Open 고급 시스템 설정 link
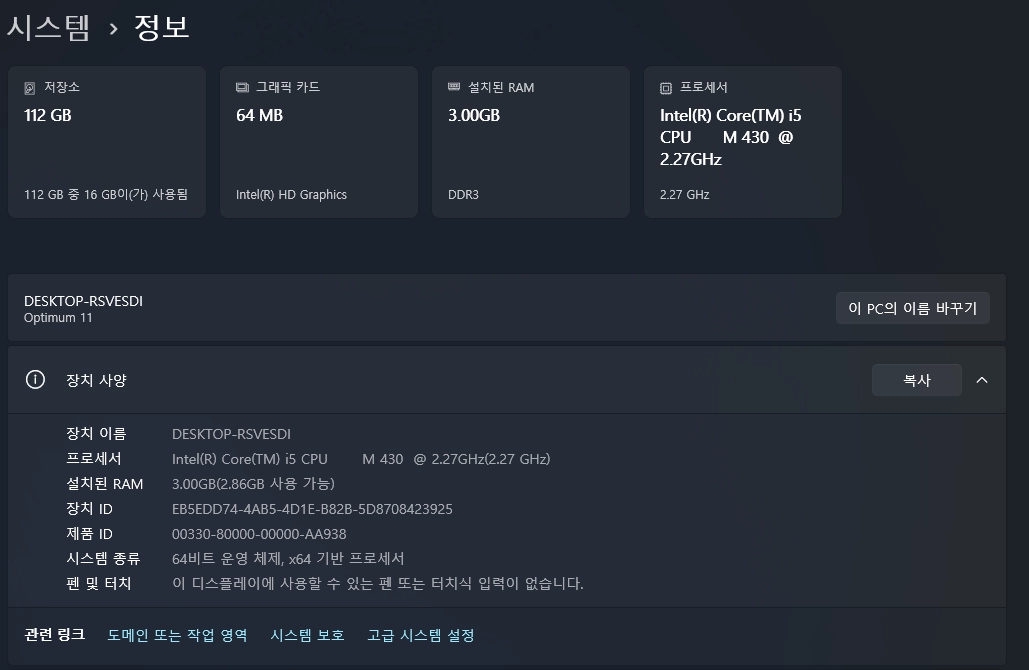1029x670 pixels. [421, 635]
